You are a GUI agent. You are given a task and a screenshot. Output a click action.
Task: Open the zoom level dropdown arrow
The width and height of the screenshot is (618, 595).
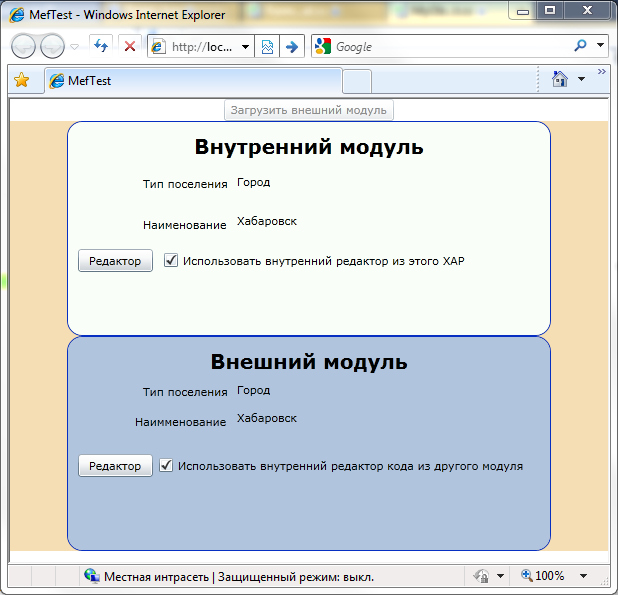584,576
